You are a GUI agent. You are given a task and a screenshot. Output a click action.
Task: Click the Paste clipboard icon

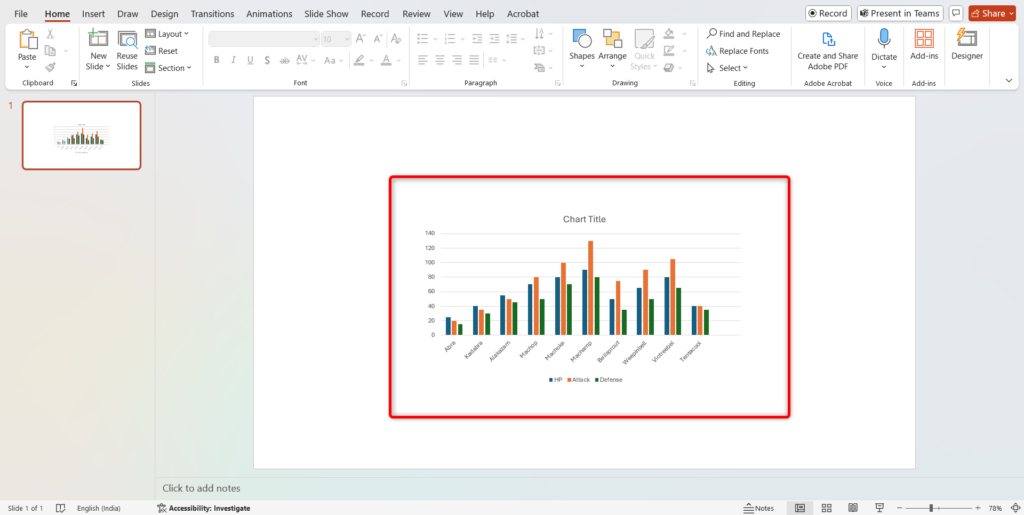click(x=27, y=39)
